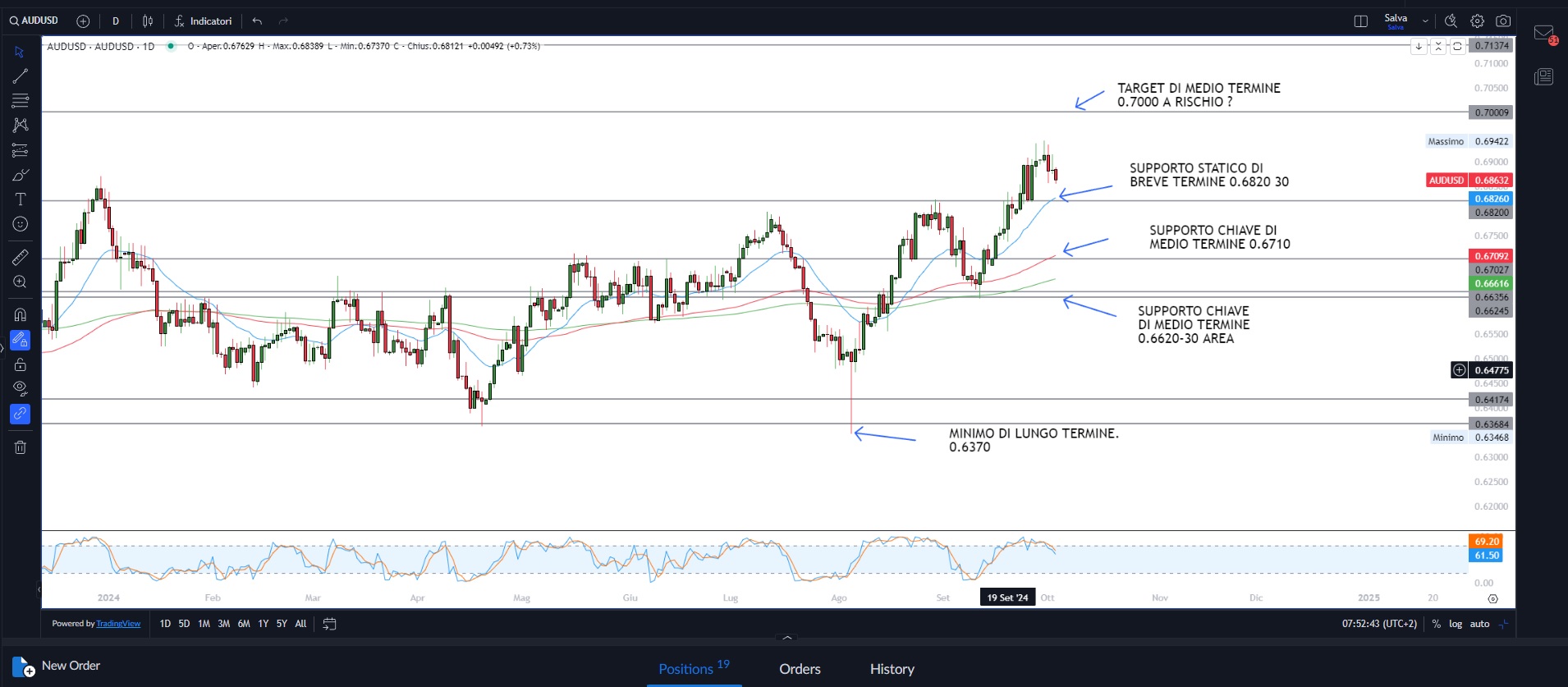The width and height of the screenshot is (1568, 687).
Task: Switch to the Orders tab
Action: coord(800,669)
